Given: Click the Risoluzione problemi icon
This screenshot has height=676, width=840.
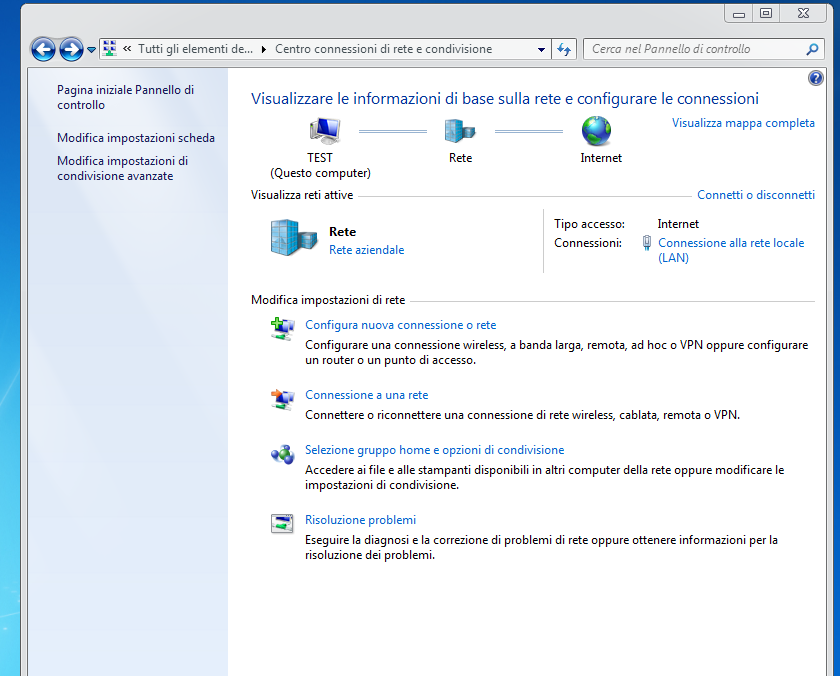Looking at the screenshot, I should 283,523.
